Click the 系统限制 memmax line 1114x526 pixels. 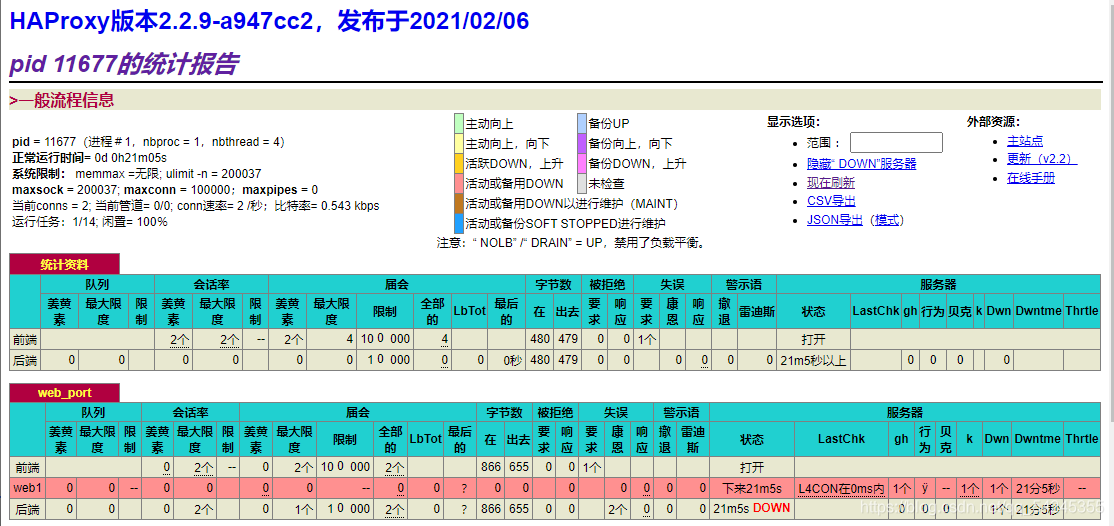click(136, 173)
